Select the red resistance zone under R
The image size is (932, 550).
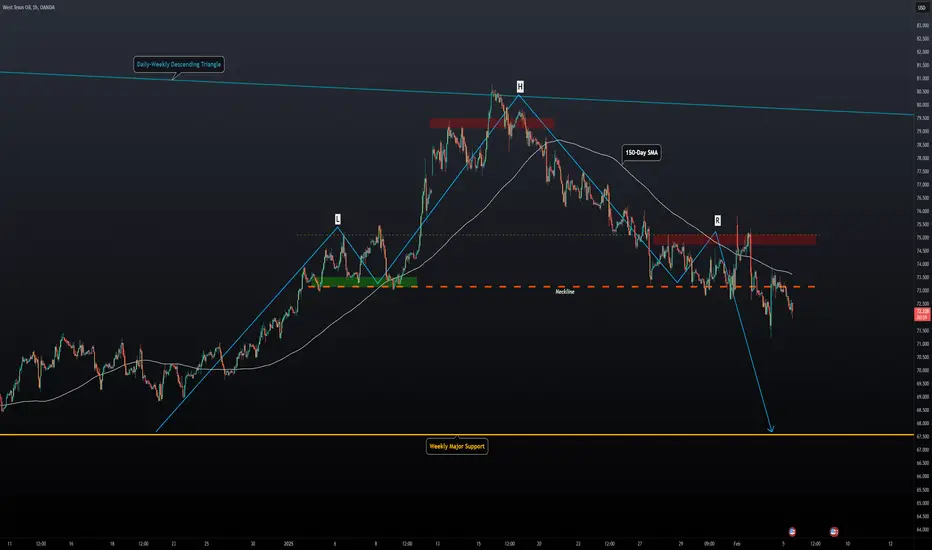pyautogui.click(x=735, y=240)
